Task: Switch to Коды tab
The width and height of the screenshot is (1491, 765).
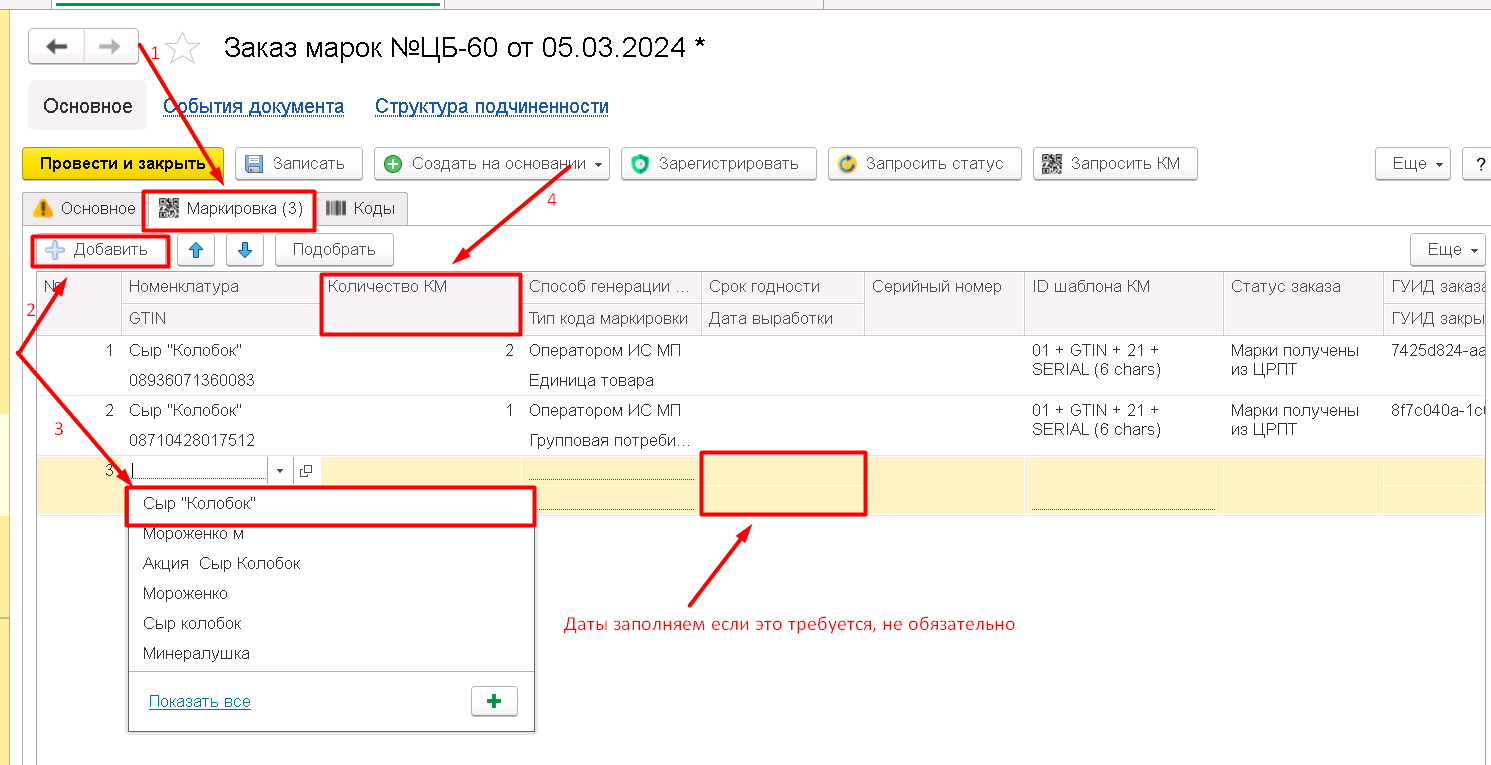Action: pyautogui.click(x=361, y=209)
